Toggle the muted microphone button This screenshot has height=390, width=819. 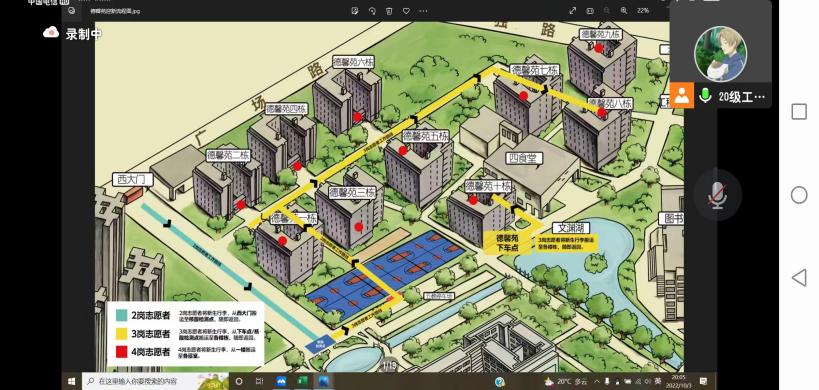click(718, 194)
